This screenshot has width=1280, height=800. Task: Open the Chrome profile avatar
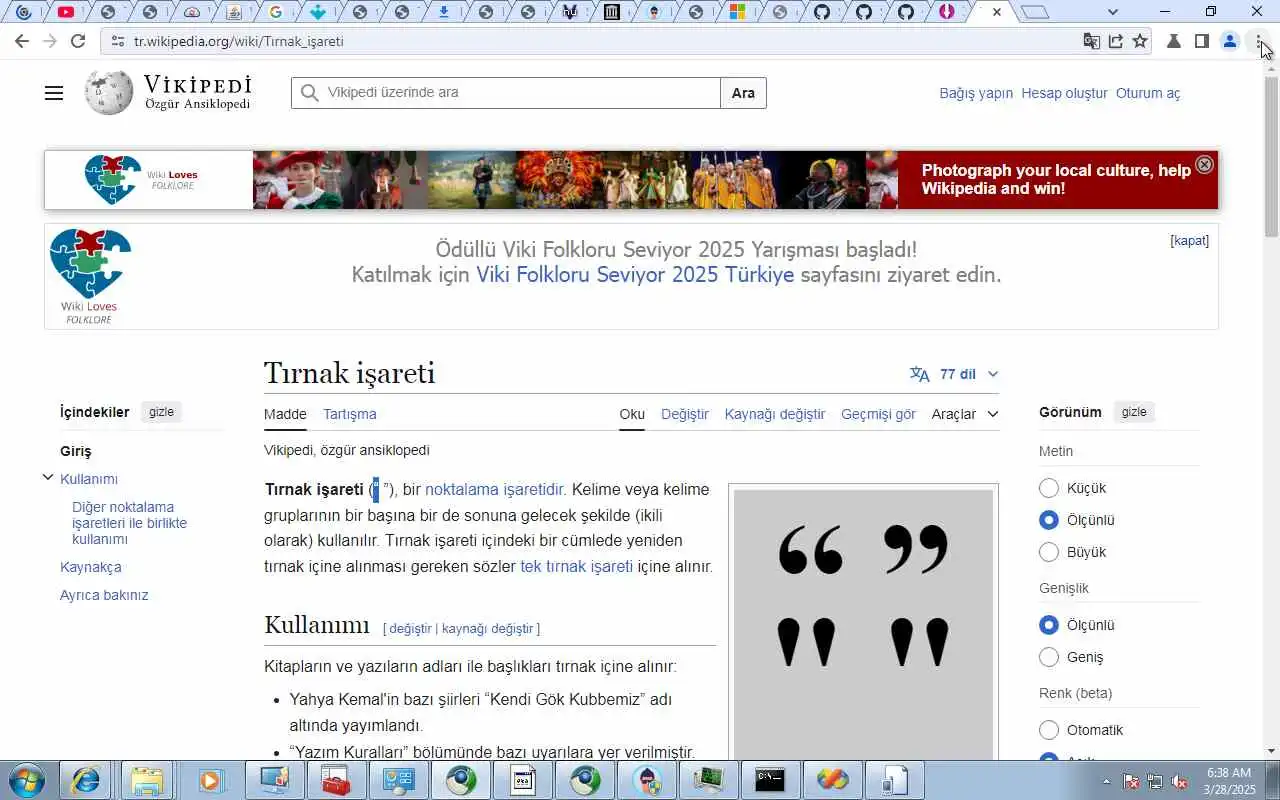click(x=1230, y=41)
